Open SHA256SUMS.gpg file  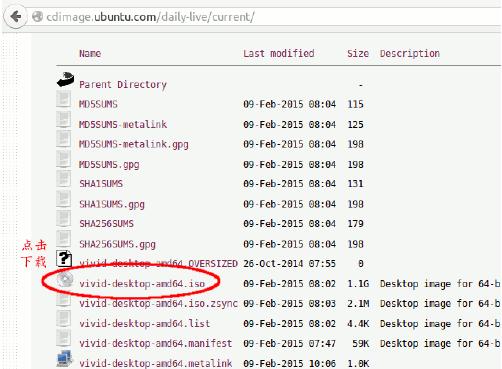click(117, 244)
